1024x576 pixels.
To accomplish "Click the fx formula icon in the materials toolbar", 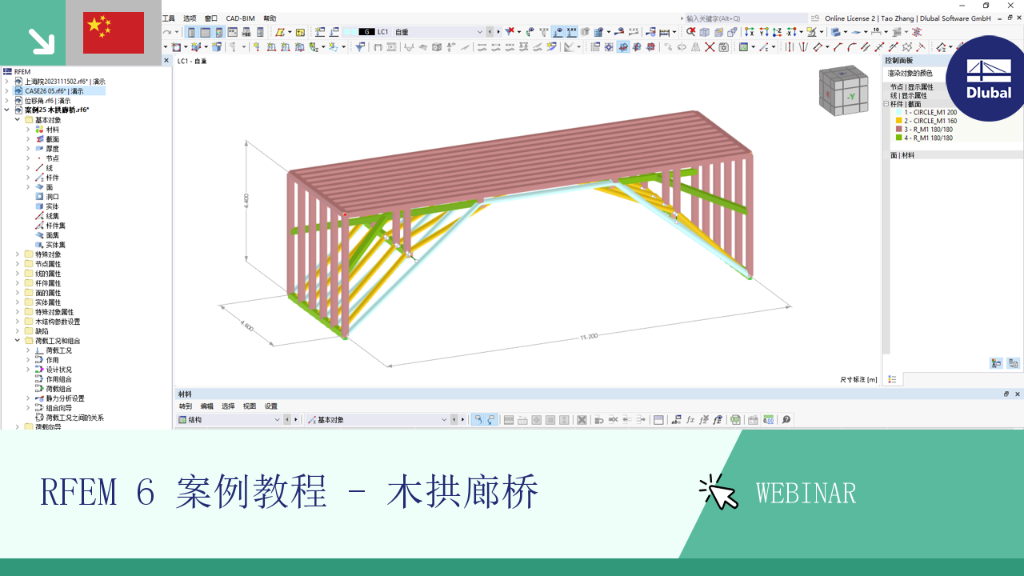I will pyautogui.click(x=690, y=420).
